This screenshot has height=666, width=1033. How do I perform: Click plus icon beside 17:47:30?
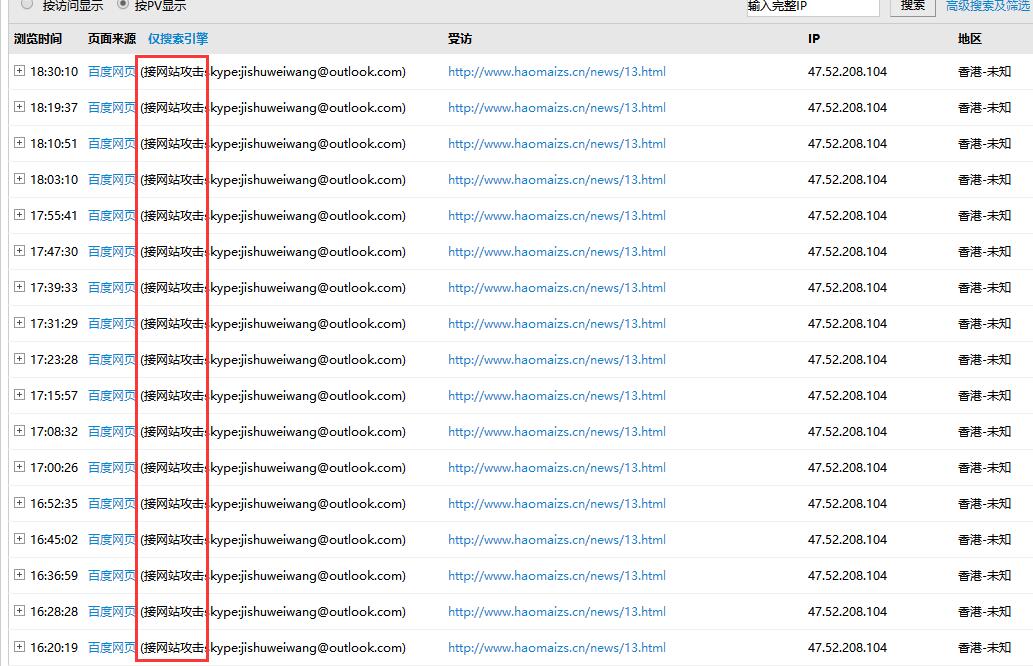(19, 251)
